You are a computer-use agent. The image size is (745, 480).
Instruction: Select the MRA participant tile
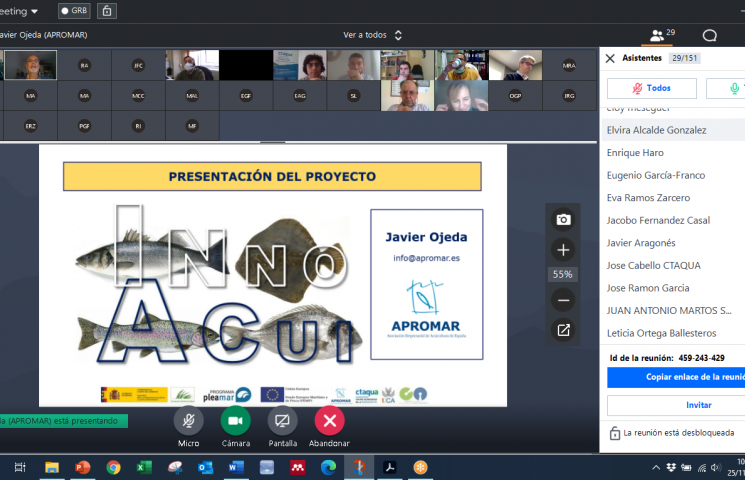[x=569, y=65]
